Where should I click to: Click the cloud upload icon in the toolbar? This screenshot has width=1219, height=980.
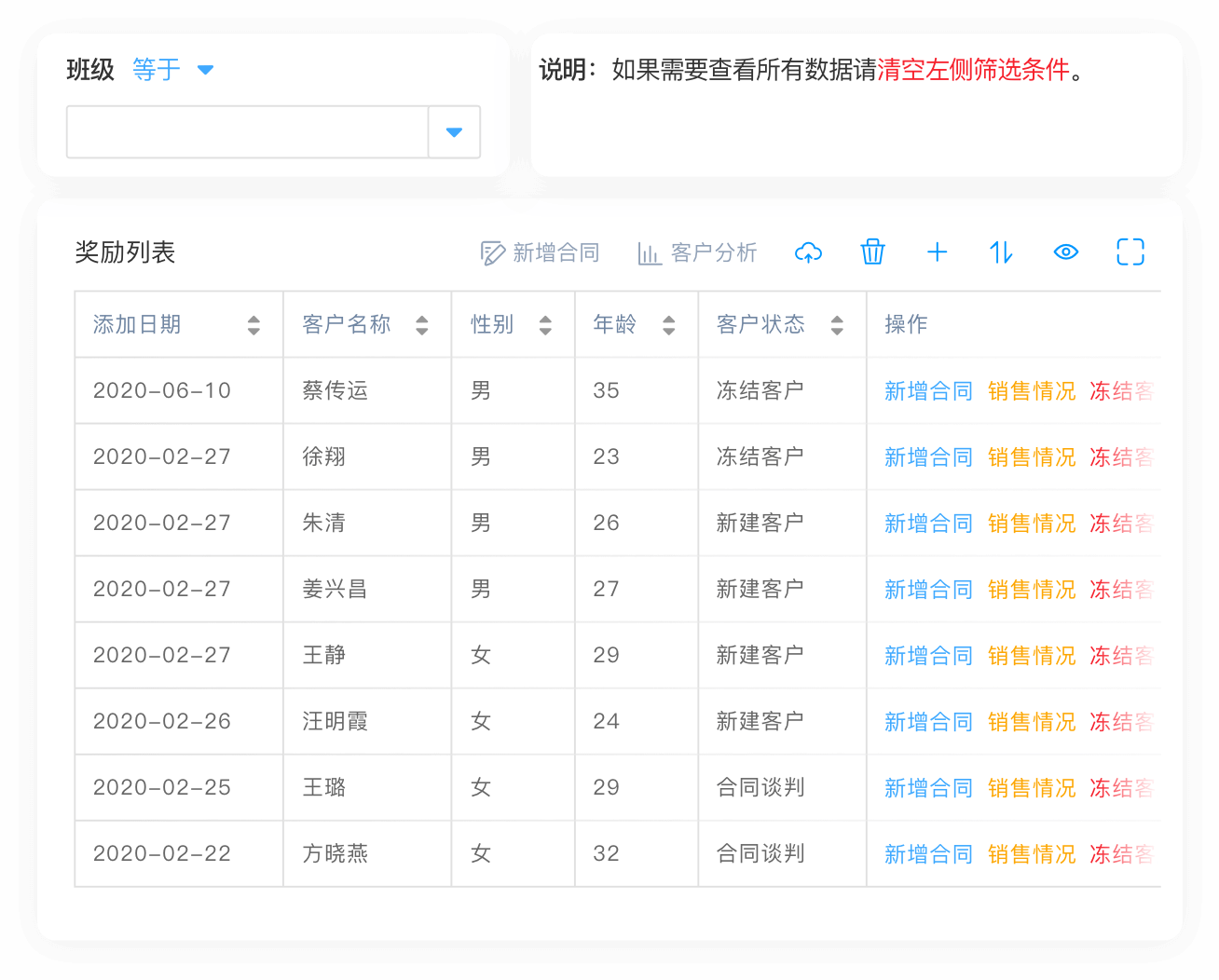[809, 252]
